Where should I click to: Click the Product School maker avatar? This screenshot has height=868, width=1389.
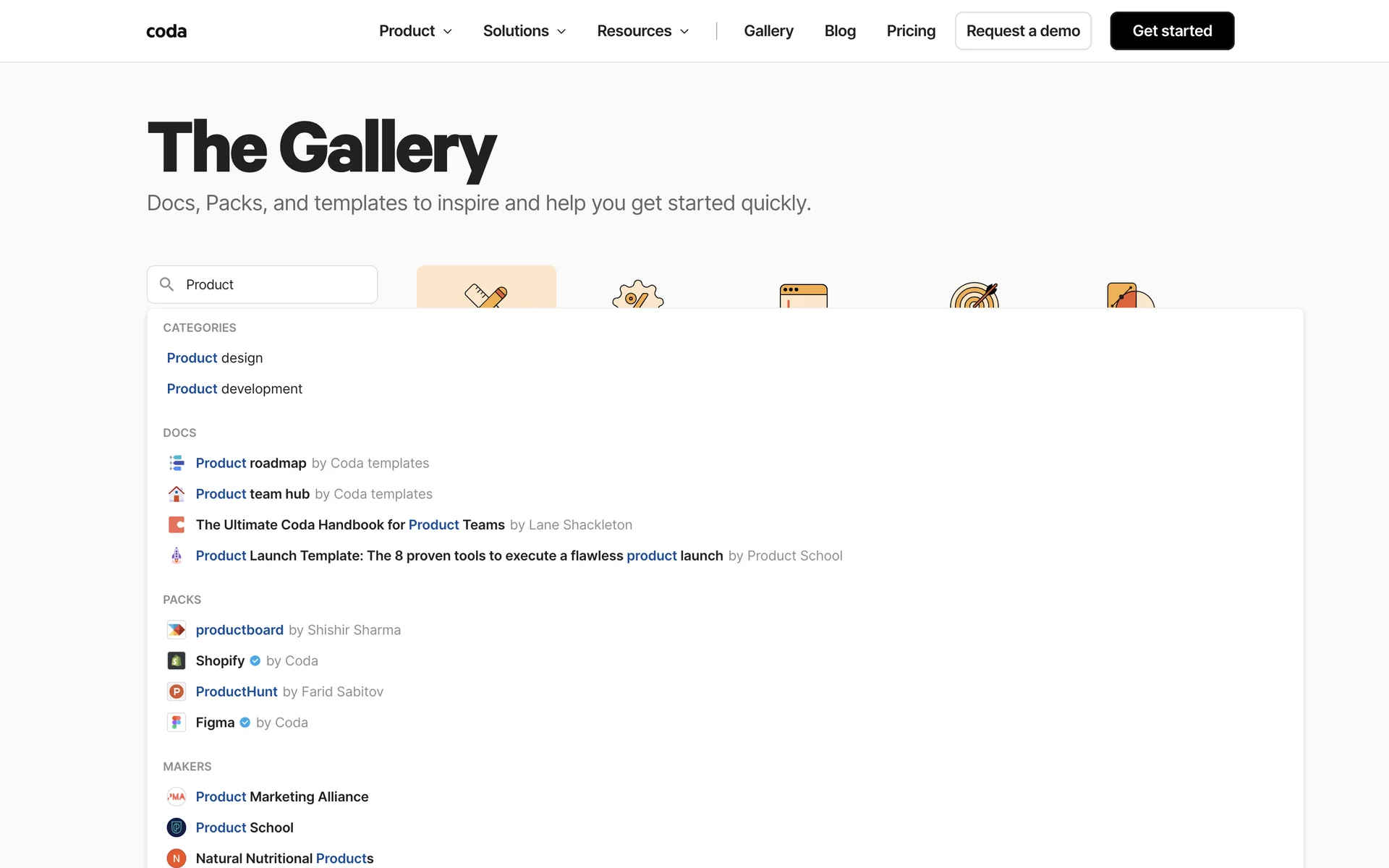coord(177,827)
